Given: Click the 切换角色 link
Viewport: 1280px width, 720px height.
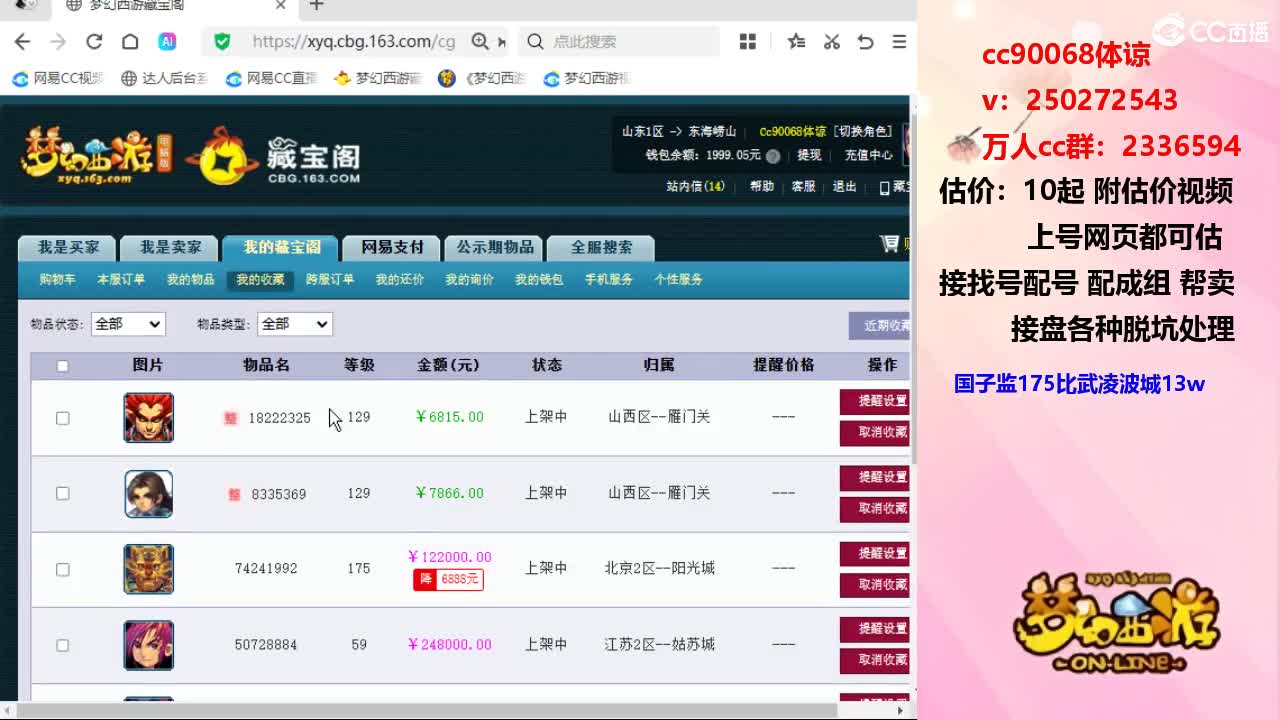Looking at the screenshot, I should coord(862,132).
